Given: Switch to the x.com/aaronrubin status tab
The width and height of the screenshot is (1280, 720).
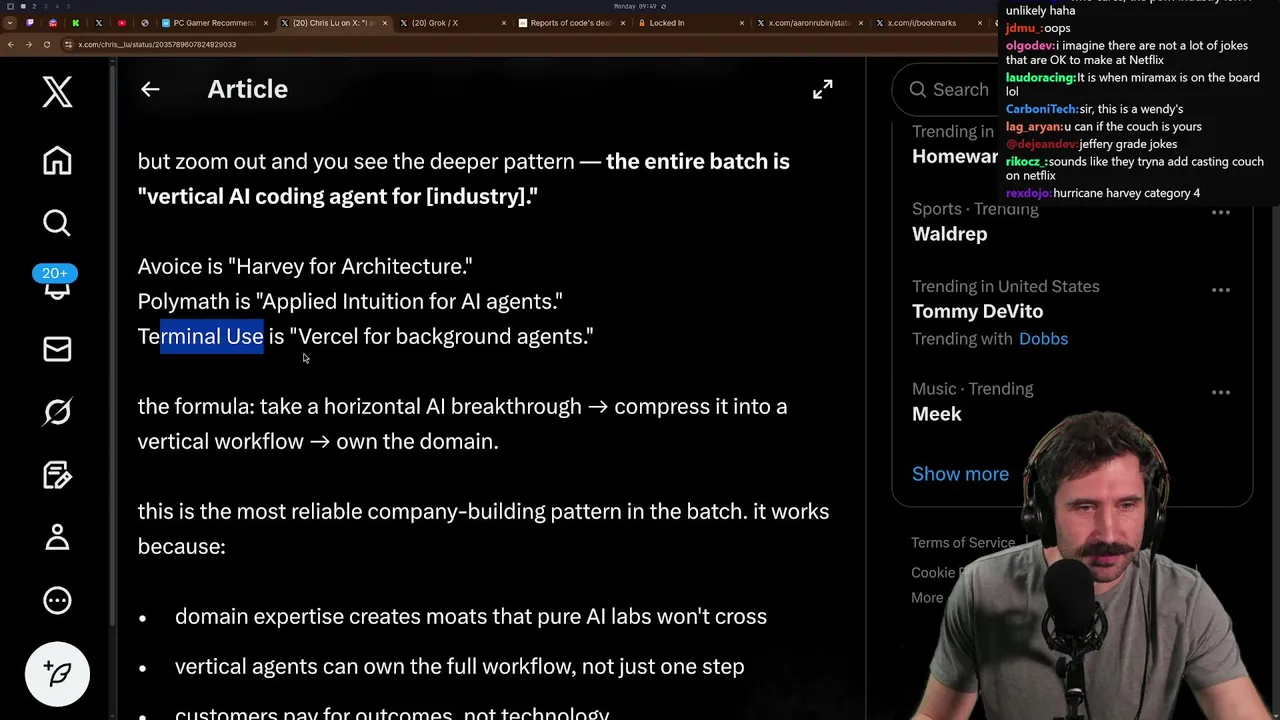Looking at the screenshot, I should 808,22.
